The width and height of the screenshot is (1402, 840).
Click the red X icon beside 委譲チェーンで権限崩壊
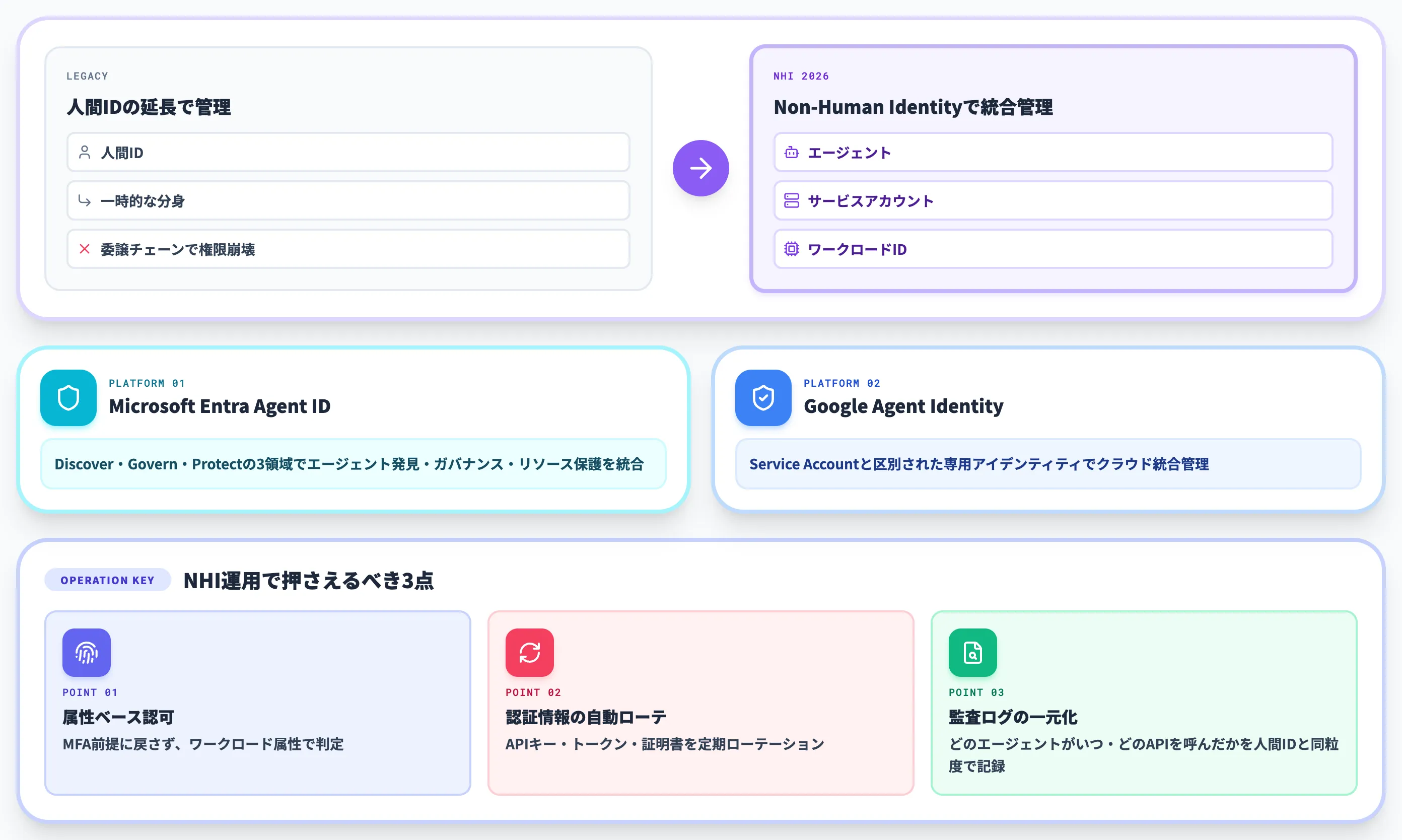click(x=84, y=248)
